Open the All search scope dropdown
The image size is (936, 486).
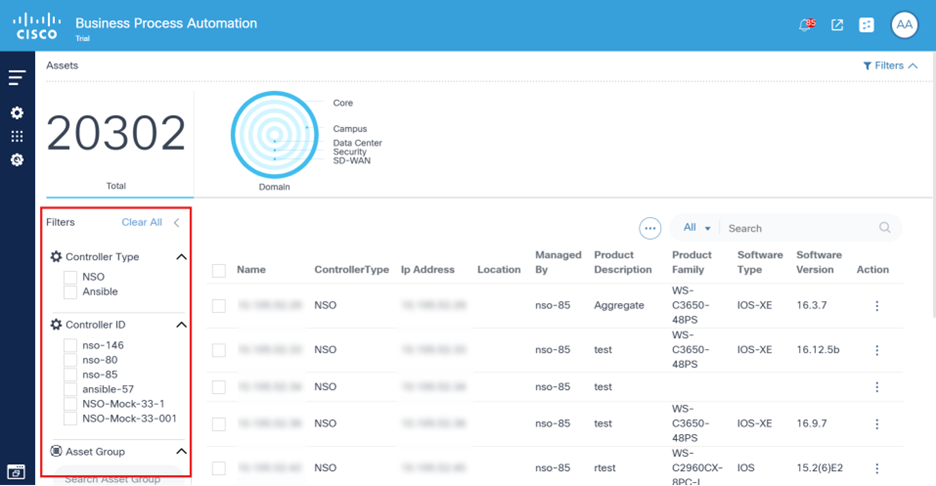point(697,228)
